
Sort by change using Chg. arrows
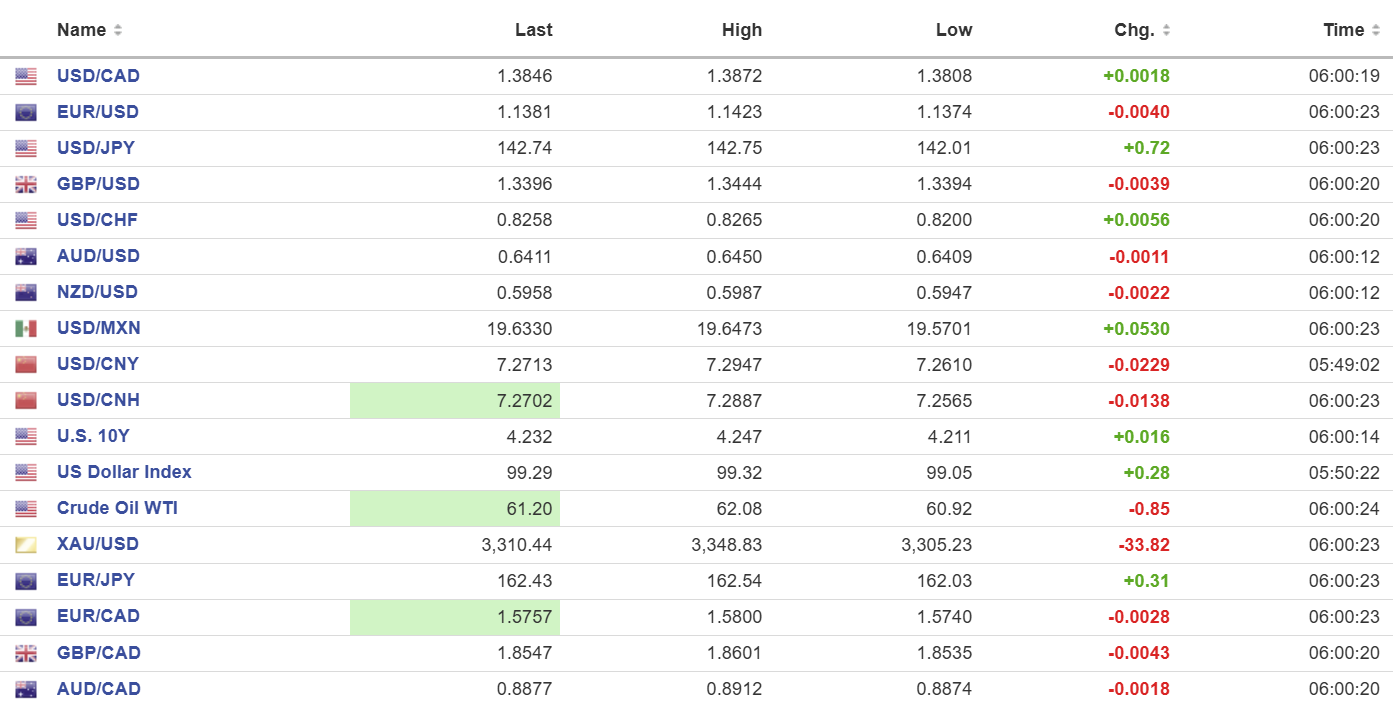1167,30
